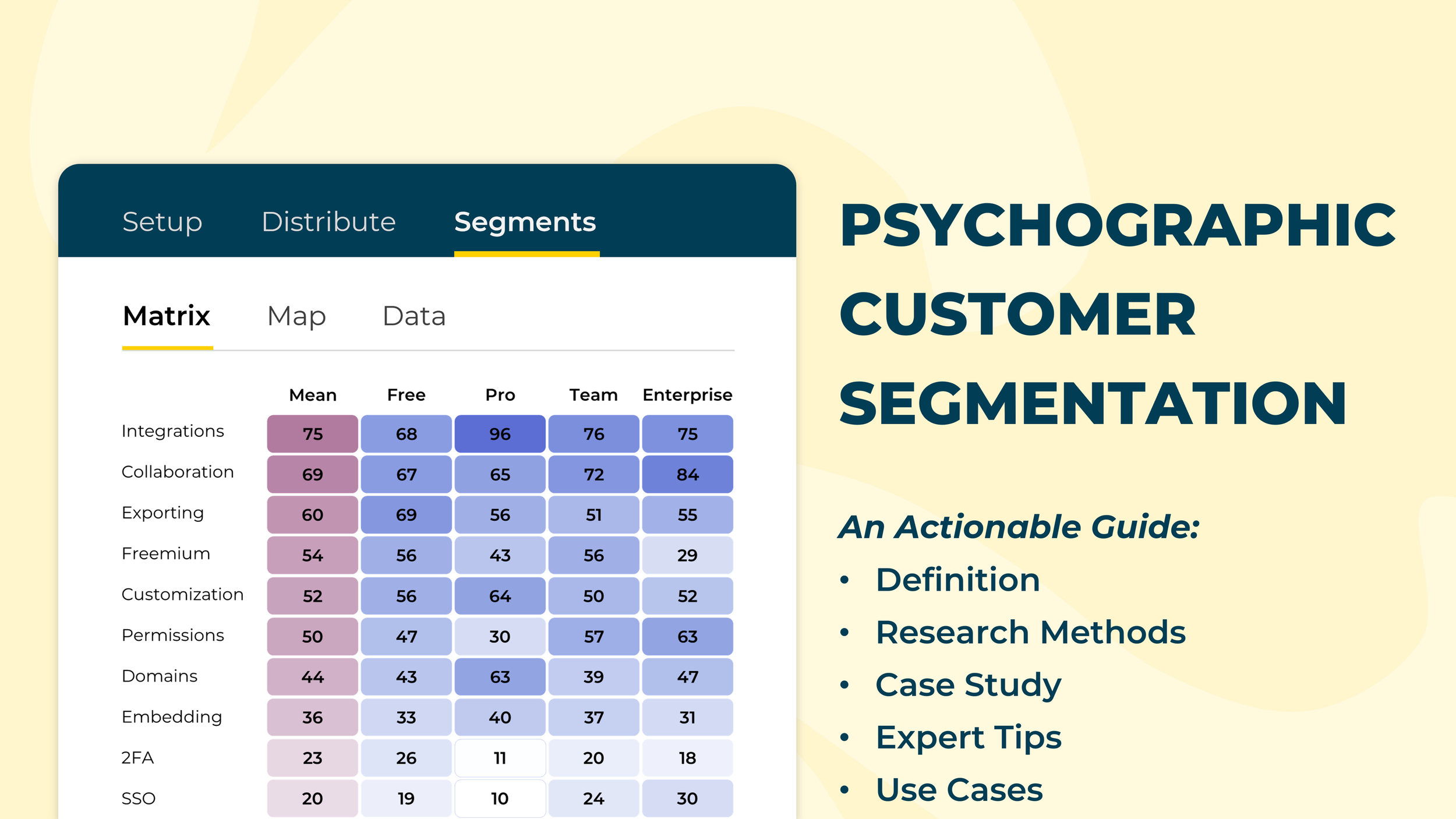Select the Collaboration row label

[x=178, y=472]
